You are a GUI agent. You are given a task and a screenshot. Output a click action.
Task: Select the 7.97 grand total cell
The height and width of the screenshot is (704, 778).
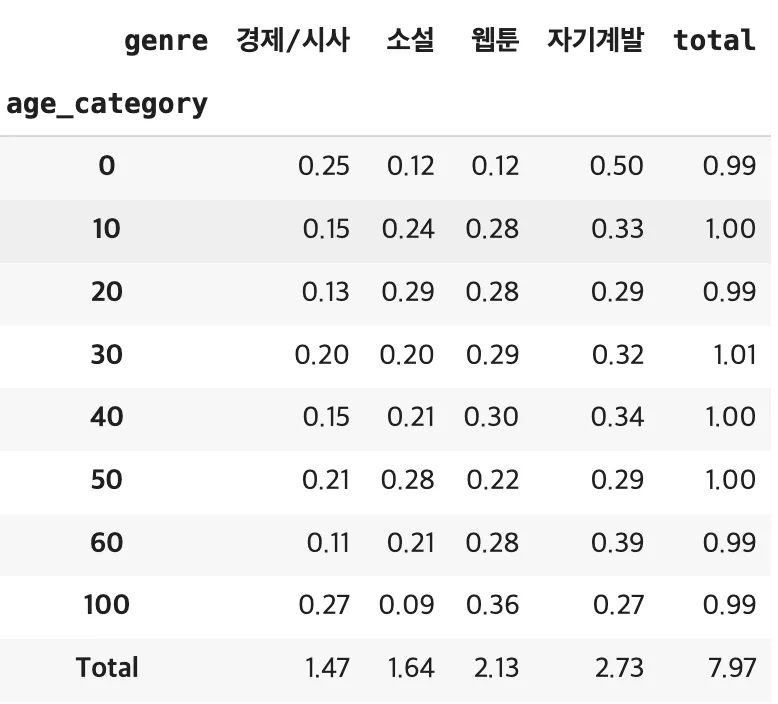732,667
